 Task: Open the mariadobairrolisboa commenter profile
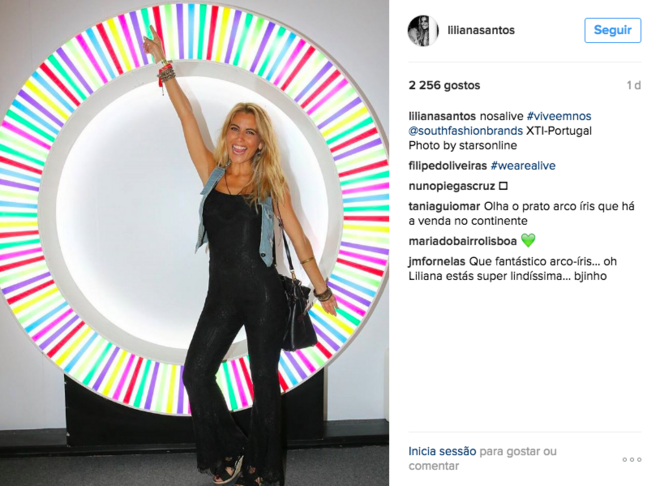point(463,241)
